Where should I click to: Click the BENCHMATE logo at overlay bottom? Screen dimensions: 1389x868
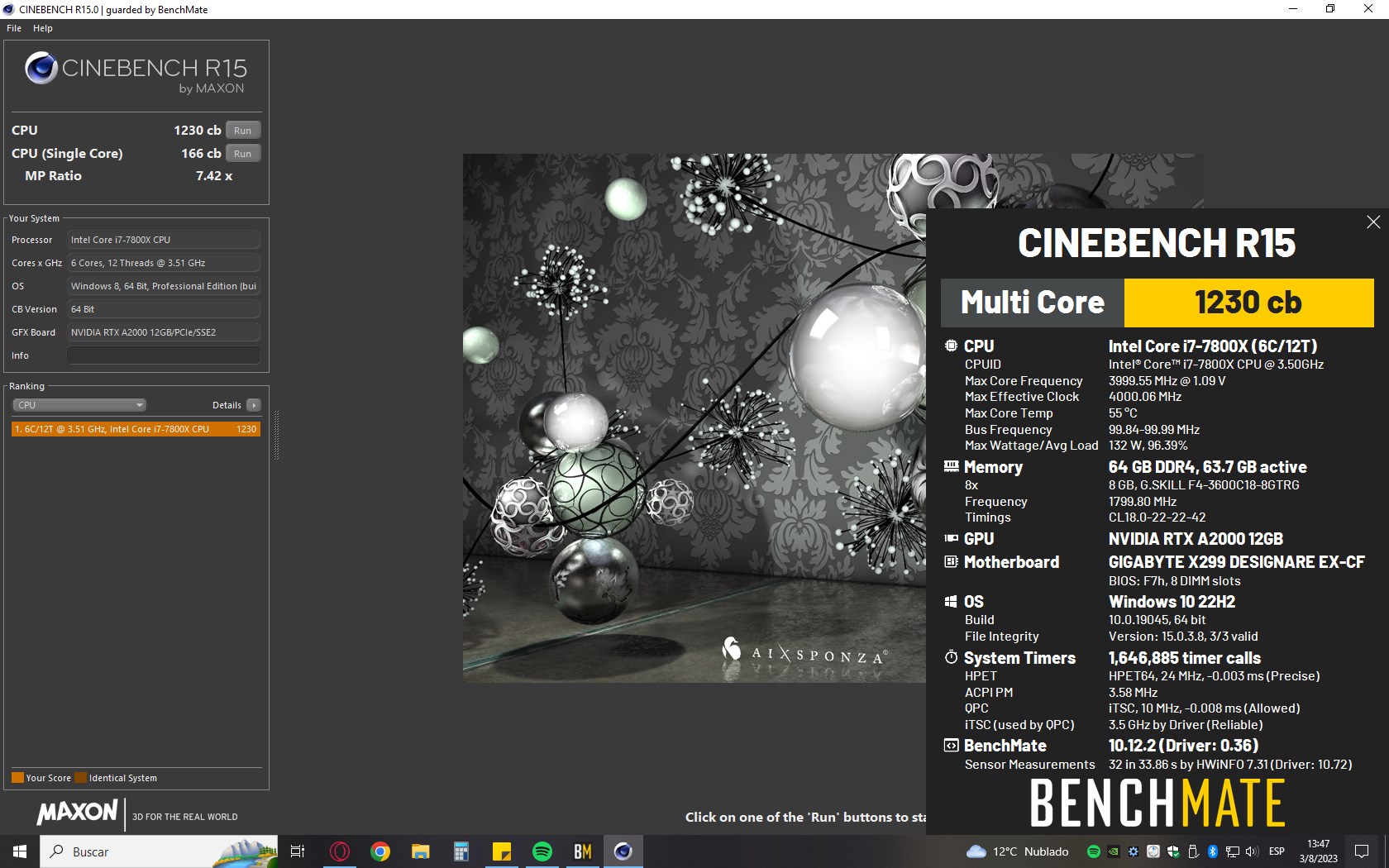tap(1157, 802)
